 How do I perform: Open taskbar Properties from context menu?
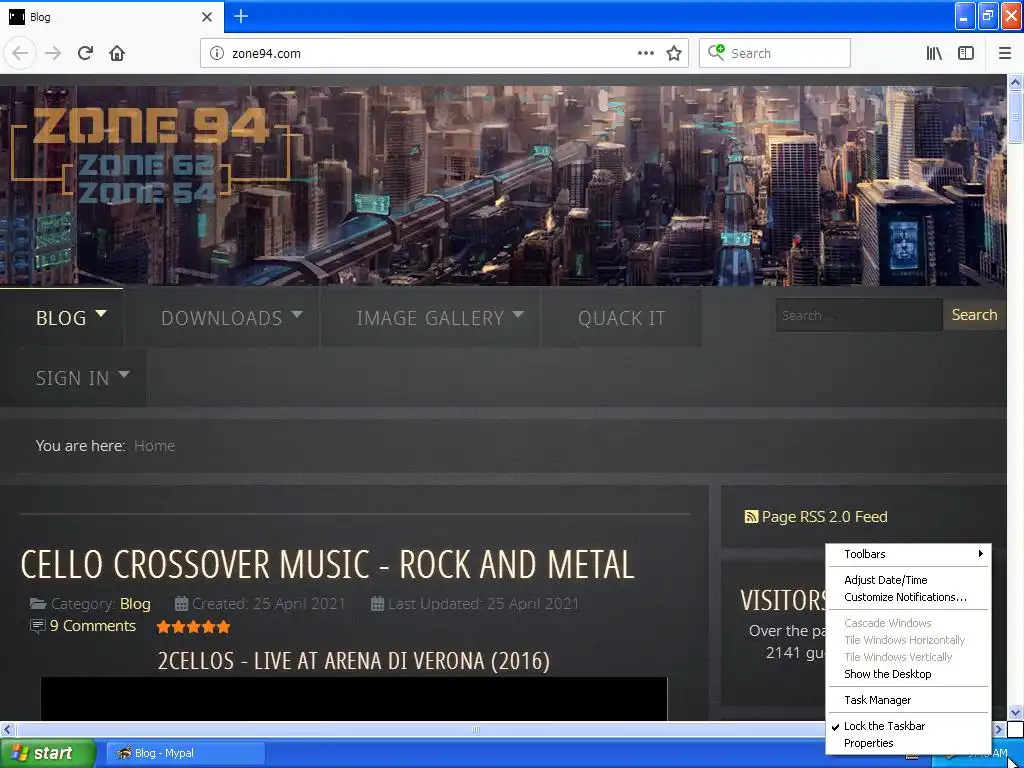(908, 743)
